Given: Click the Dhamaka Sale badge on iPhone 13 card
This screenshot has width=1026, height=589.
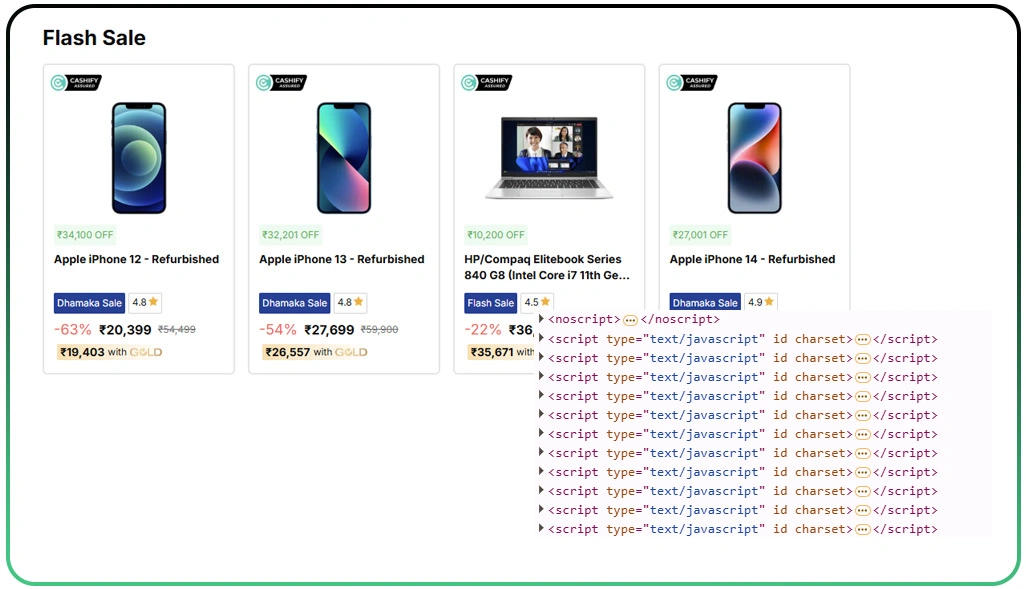Looking at the screenshot, I should (294, 302).
